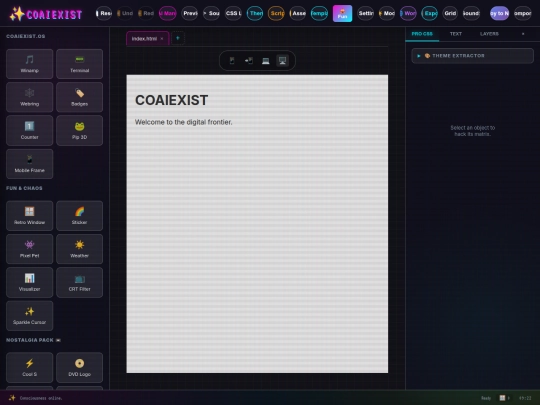Insert the Badges component

pos(80,97)
